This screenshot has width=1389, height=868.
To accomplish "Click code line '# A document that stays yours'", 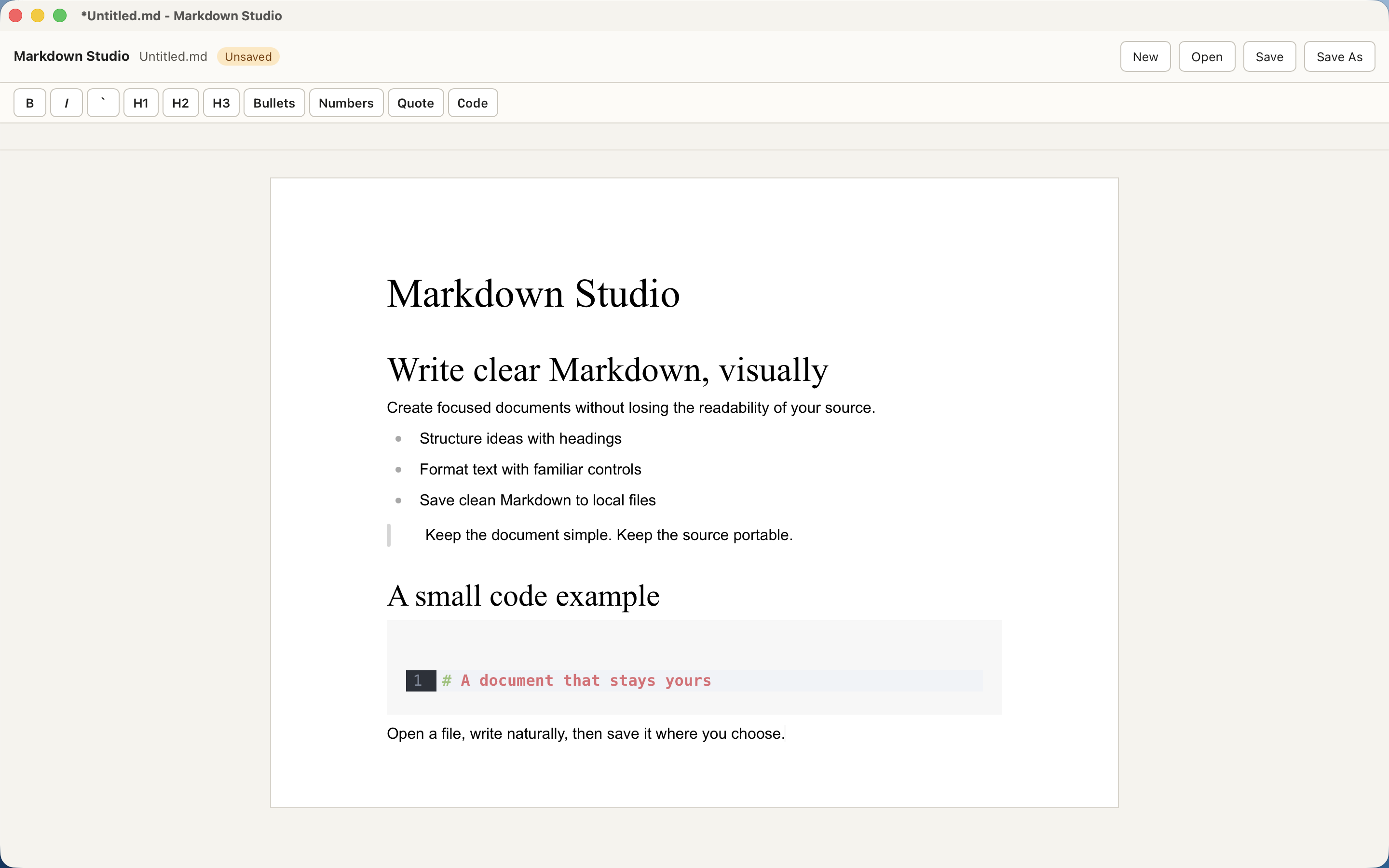I will click(x=576, y=681).
